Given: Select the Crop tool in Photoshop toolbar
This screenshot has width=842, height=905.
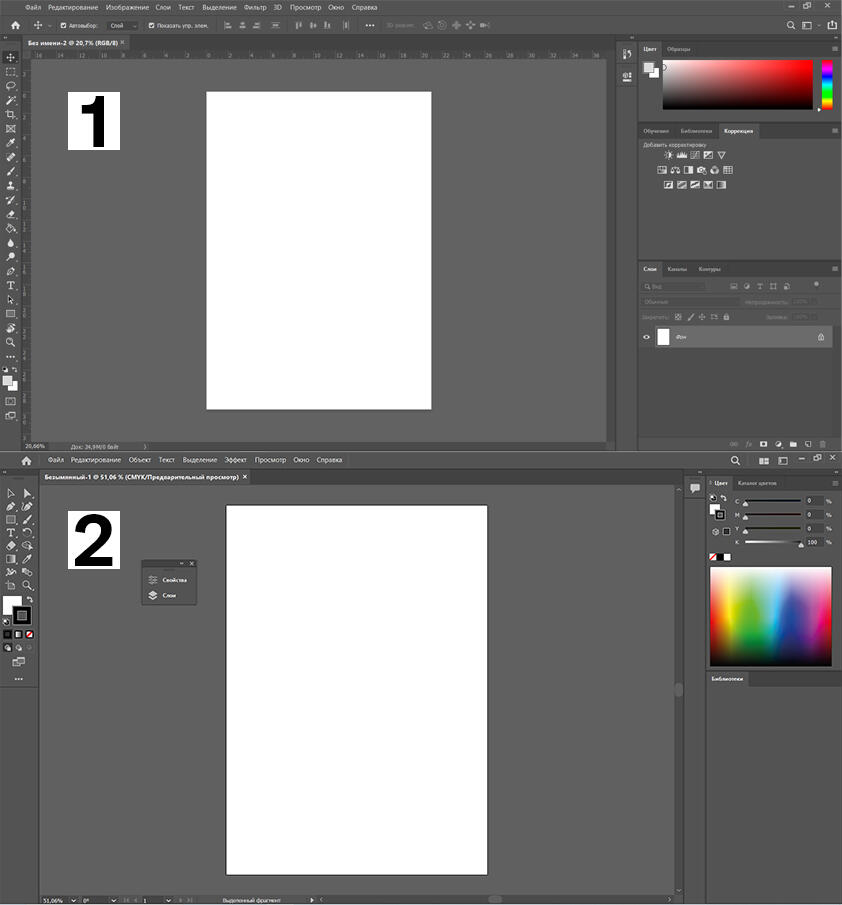Looking at the screenshot, I should (x=10, y=115).
